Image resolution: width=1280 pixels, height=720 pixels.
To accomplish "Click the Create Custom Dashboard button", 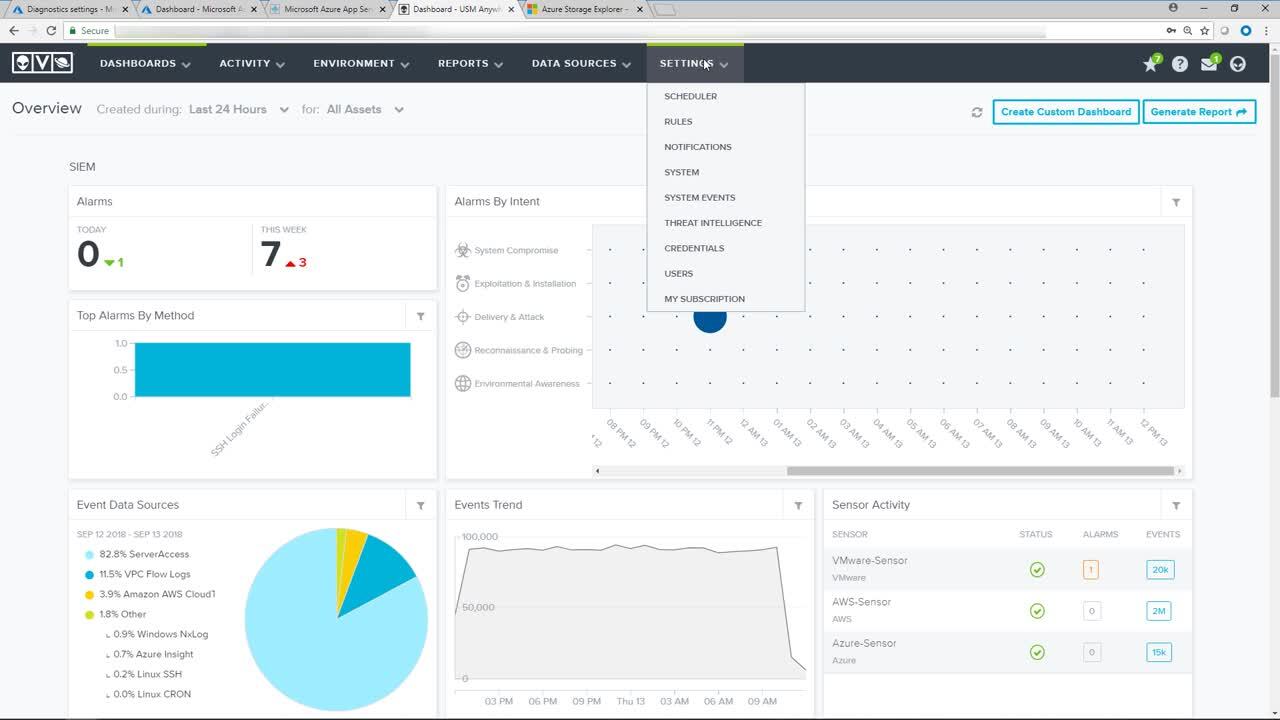I will 1066,112.
